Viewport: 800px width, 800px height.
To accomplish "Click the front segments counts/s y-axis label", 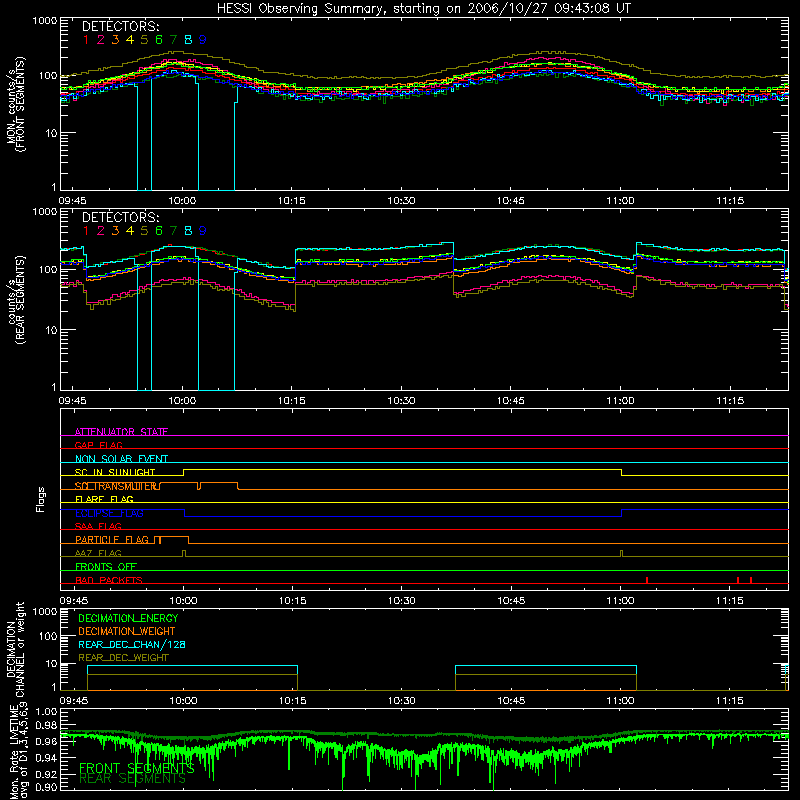I will 16,104.
